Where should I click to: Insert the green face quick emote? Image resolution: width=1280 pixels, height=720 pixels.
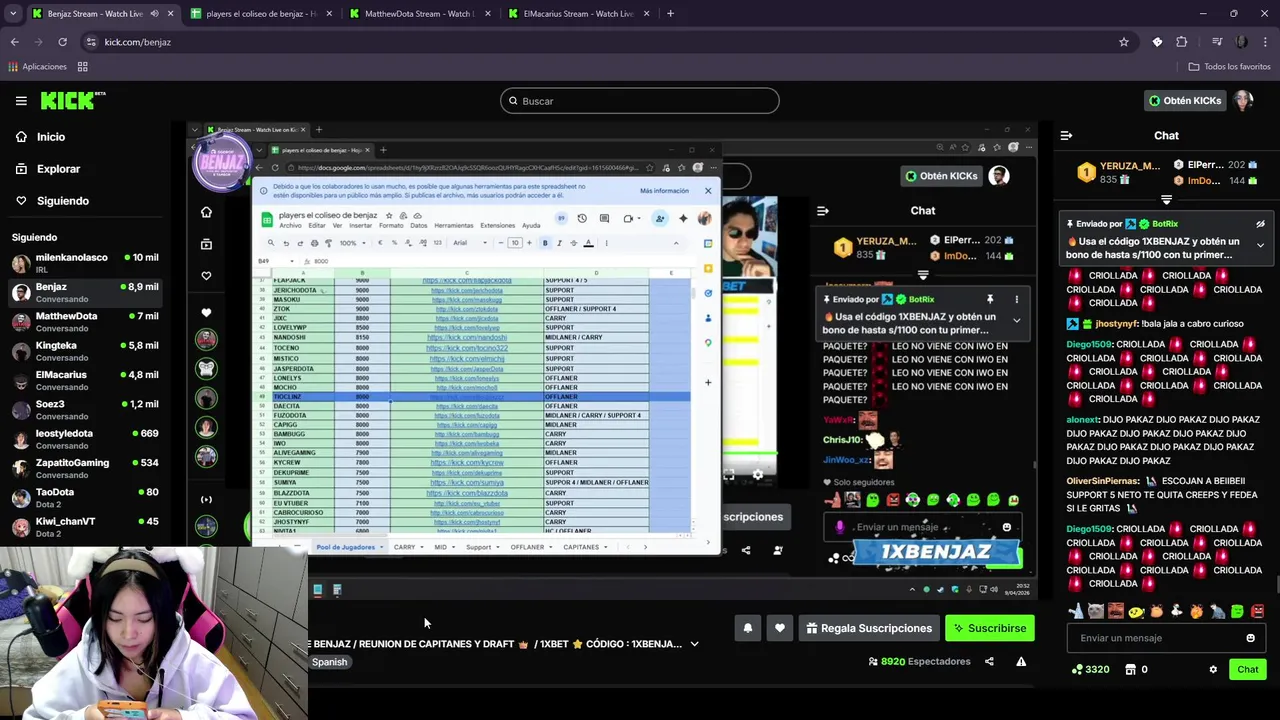[1237, 611]
